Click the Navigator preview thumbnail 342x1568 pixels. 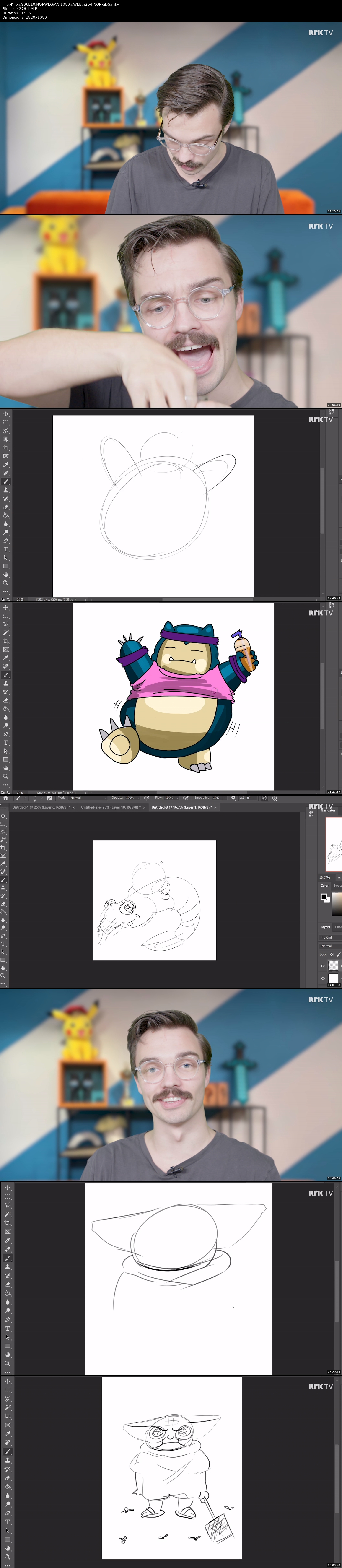coord(334,844)
